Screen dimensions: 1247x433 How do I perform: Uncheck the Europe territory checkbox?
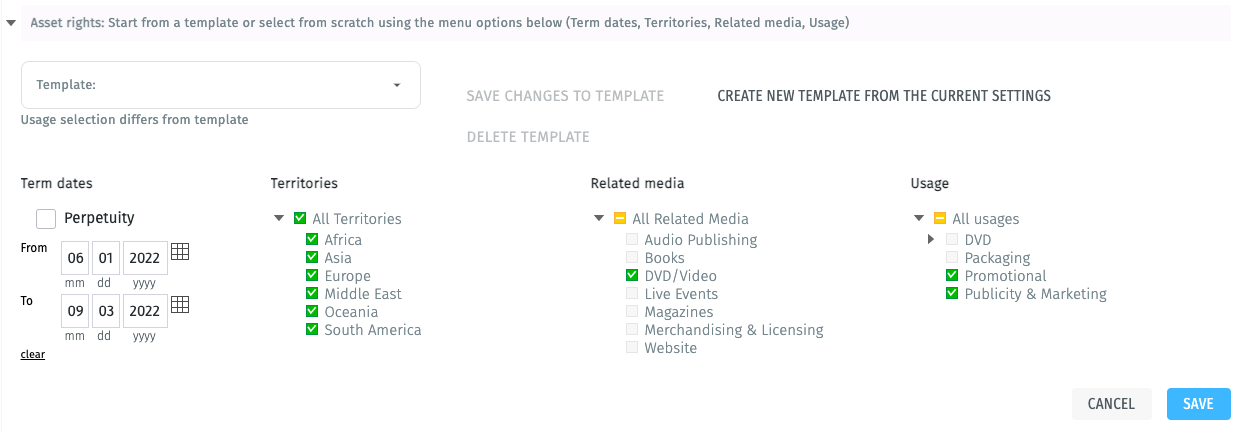[x=313, y=276]
